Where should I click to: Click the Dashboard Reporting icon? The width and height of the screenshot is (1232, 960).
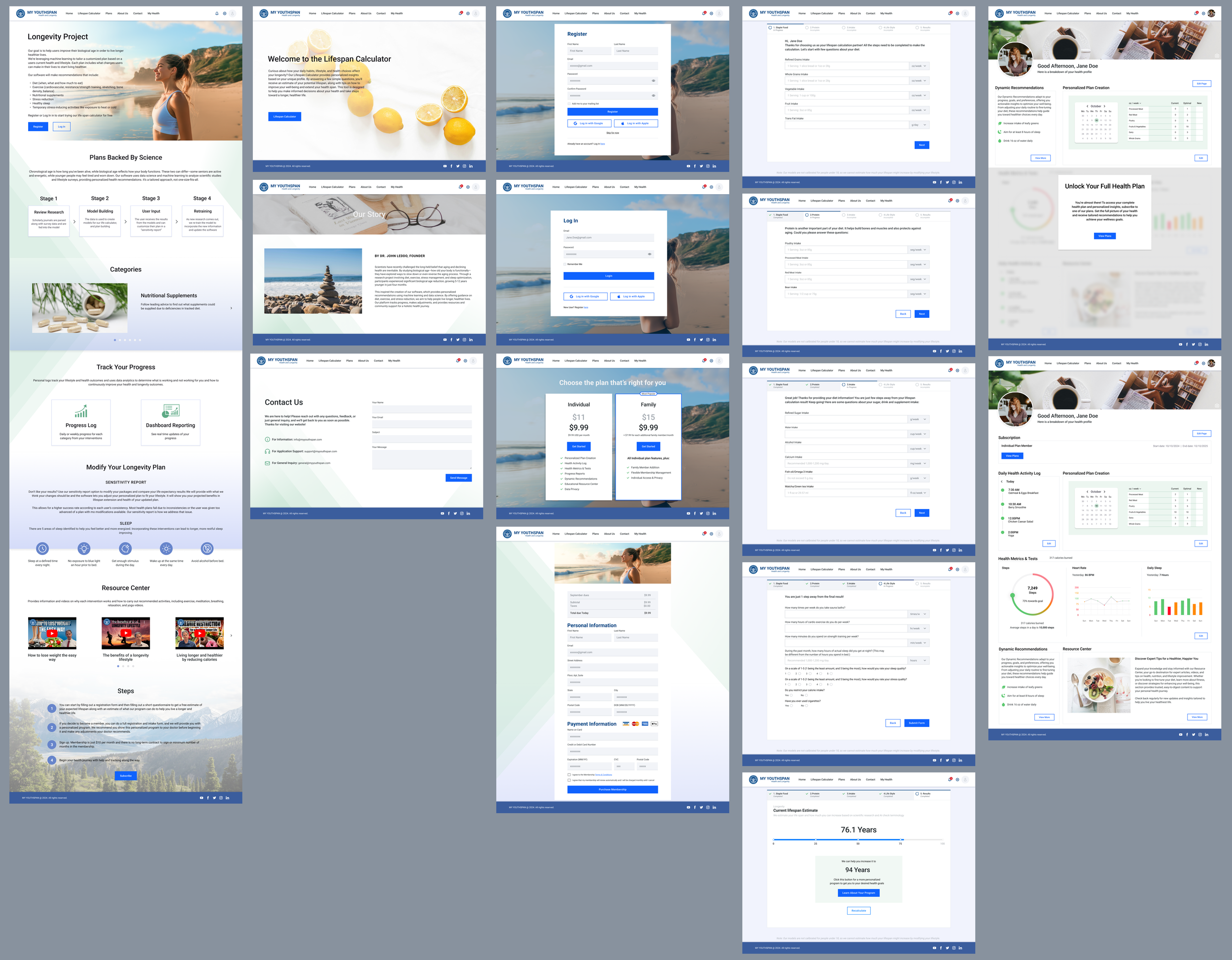point(171,411)
